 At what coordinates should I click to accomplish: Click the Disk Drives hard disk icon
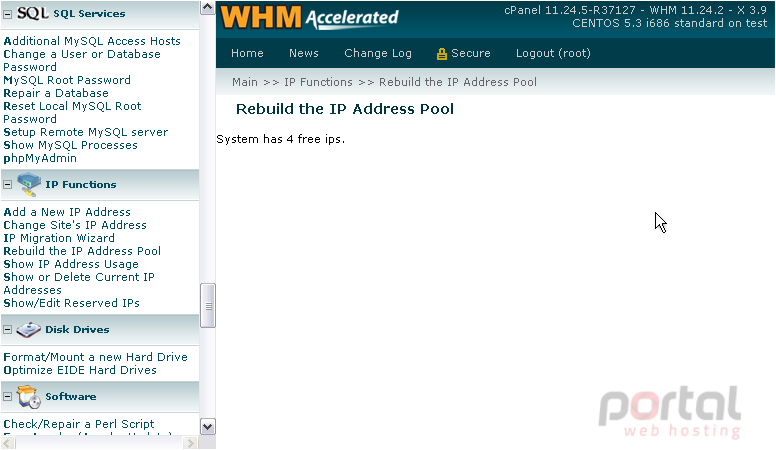point(28,330)
